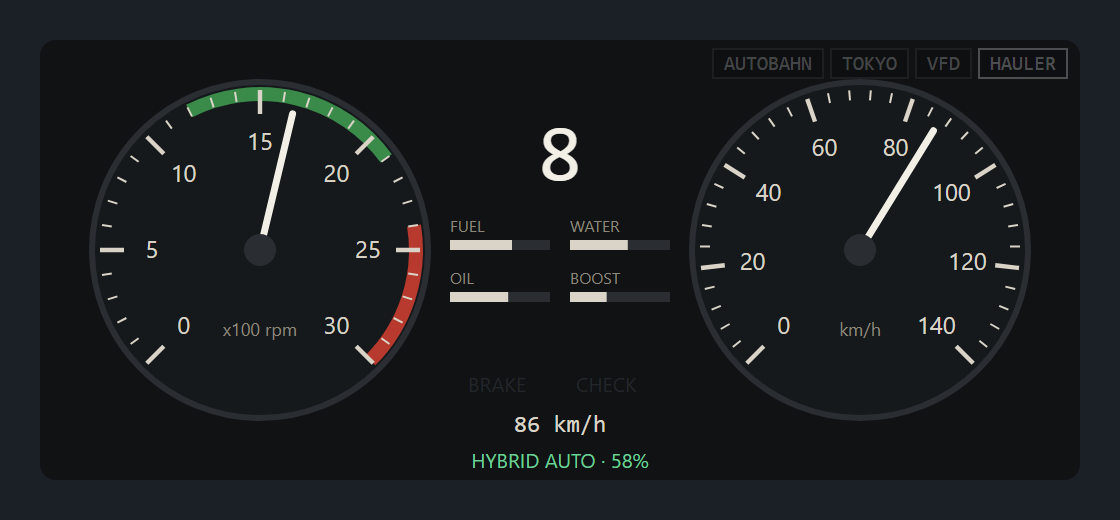
Task: Click the 'x100 rpm' label on tachometer
Action: tap(259, 331)
